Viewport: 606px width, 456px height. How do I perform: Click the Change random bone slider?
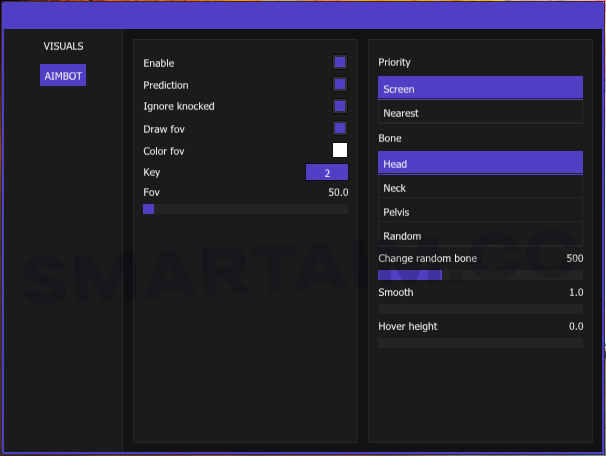(480, 275)
